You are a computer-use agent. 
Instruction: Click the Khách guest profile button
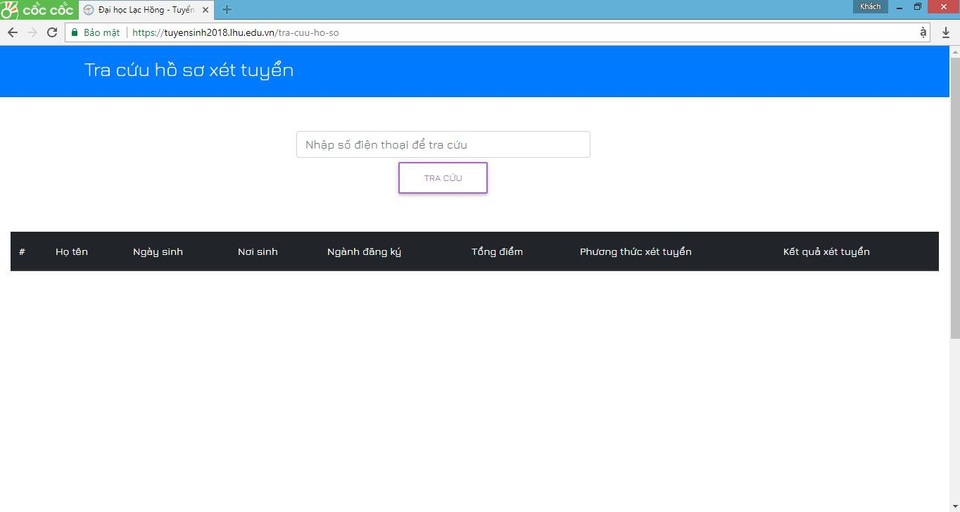(x=870, y=7)
